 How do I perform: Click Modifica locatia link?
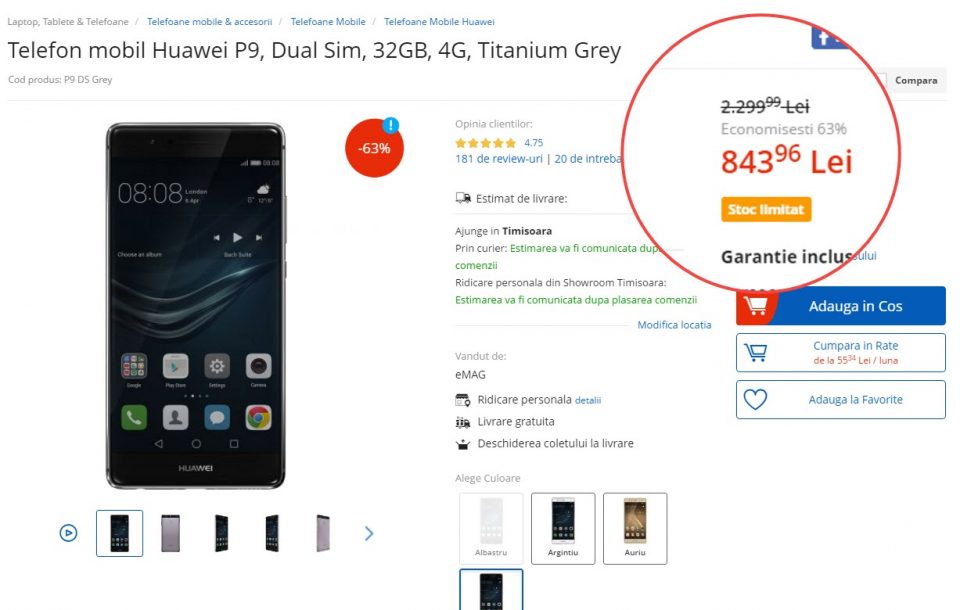click(674, 325)
